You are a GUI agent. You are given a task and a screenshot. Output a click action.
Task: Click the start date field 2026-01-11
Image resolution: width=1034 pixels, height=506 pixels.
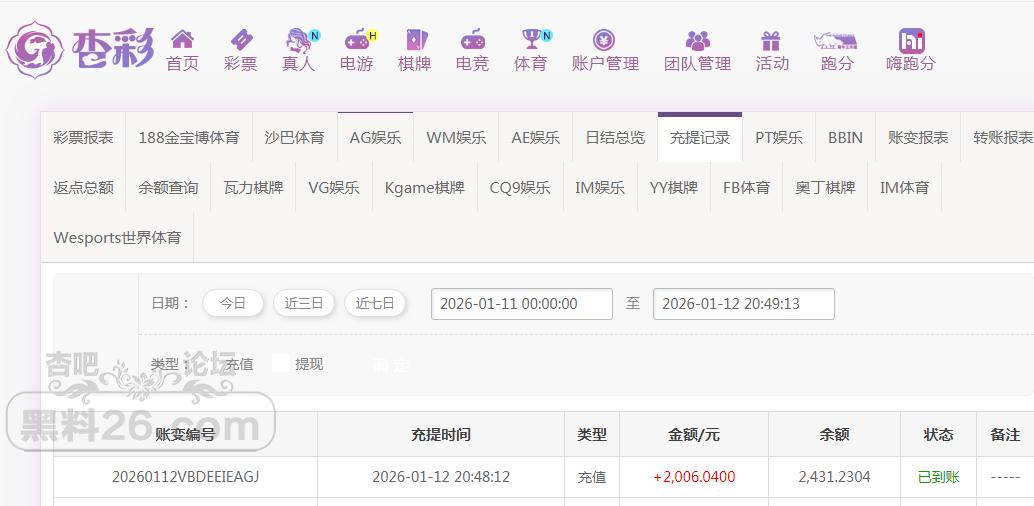[x=521, y=304]
